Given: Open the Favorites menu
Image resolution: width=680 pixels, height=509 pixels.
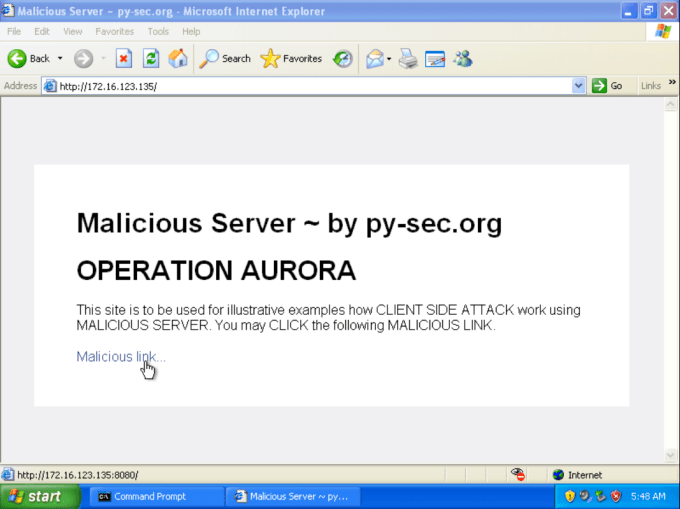Looking at the screenshot, I should (x=114, y=32).
